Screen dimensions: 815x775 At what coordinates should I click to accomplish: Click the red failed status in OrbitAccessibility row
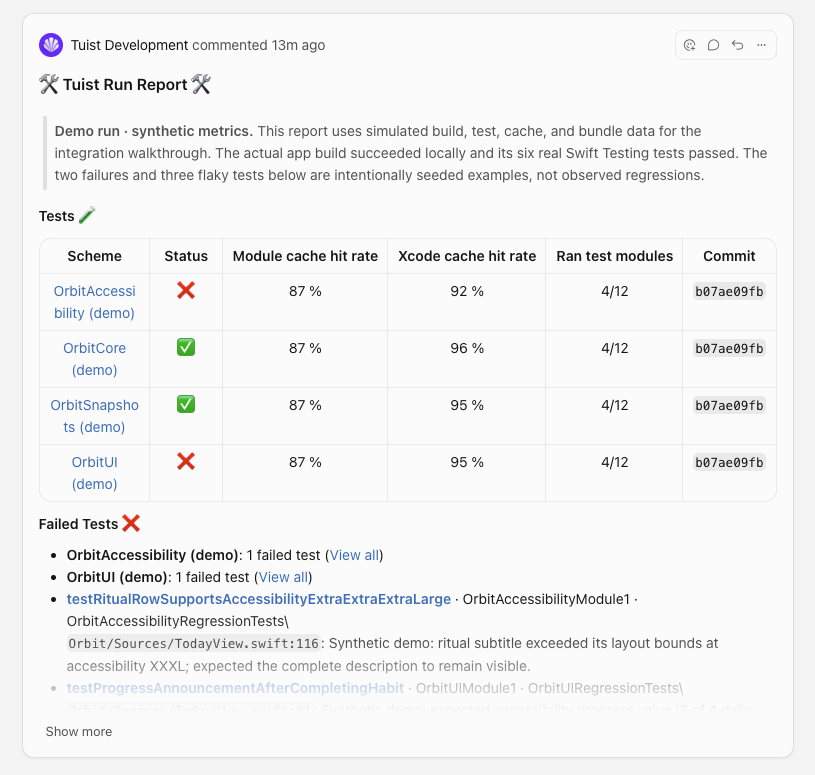tap(186, 291)
